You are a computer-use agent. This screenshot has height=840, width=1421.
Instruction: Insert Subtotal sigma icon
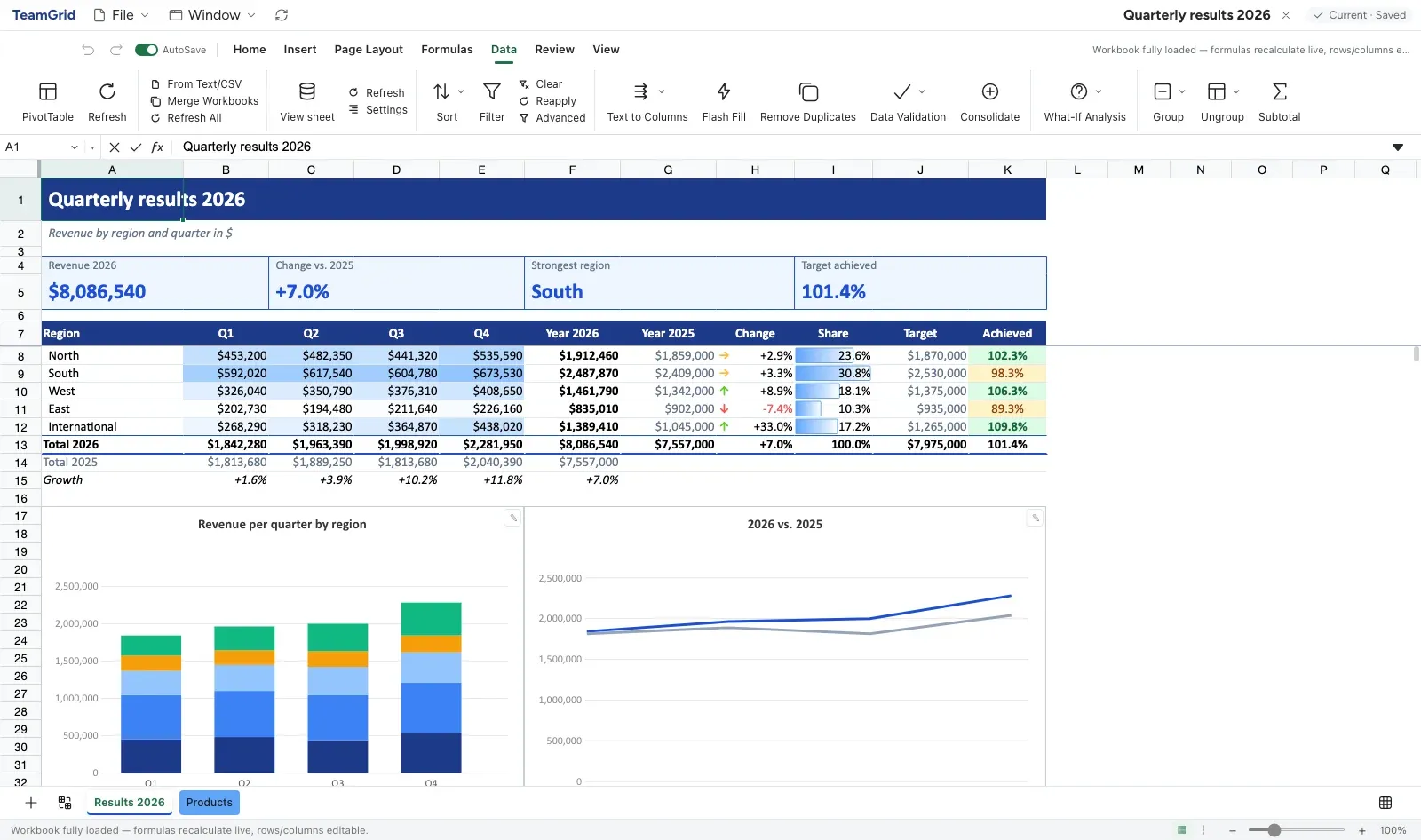point(1280,91)
